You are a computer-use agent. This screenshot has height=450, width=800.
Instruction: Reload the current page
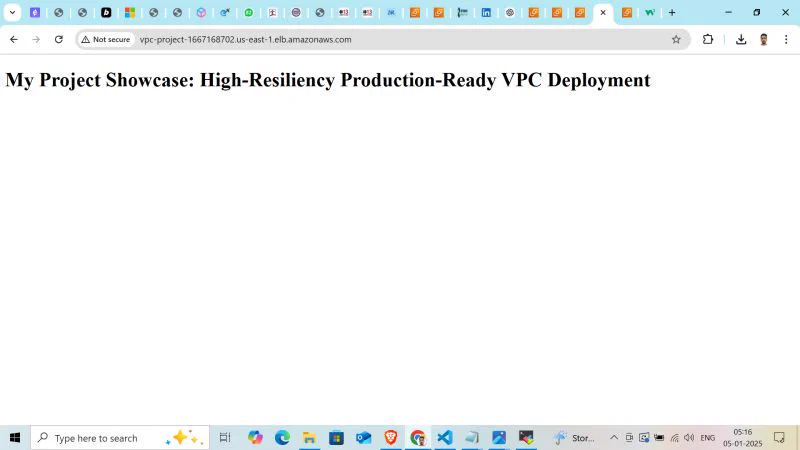[x=59, y=39]
